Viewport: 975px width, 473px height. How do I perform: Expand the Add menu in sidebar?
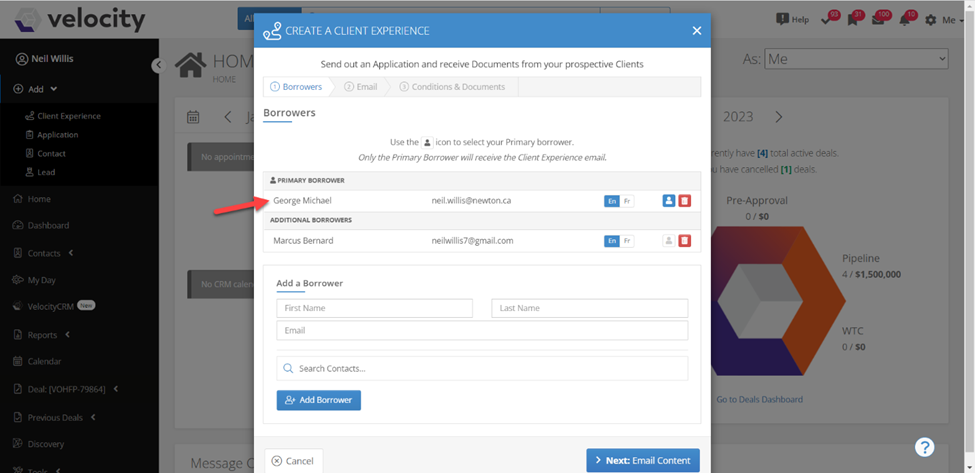point(35,89)
